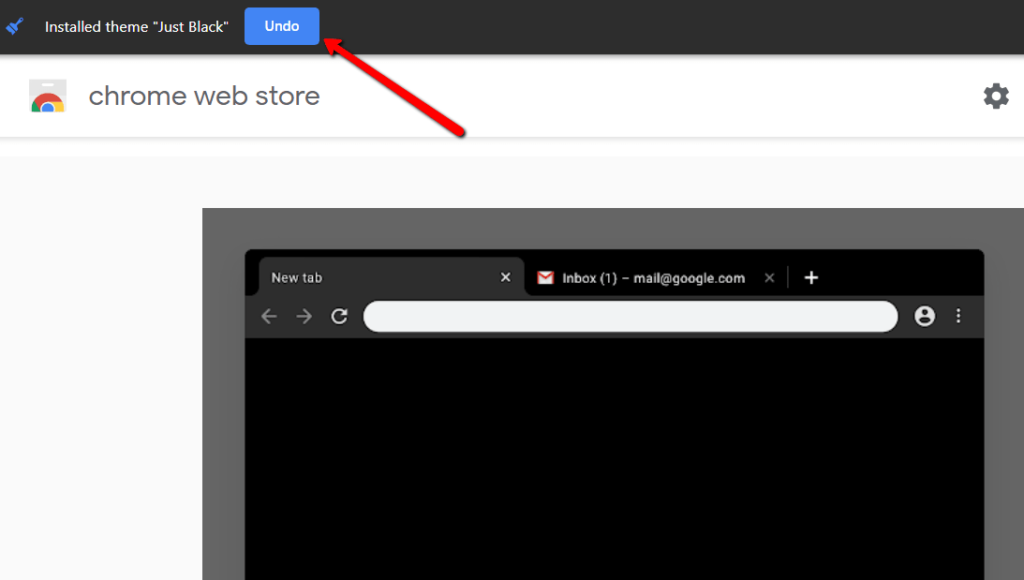Click the Undo button to revert the theme
The width and height of the screenshot is (1024, 580).
pyautogui.click(x=281, y=26)
